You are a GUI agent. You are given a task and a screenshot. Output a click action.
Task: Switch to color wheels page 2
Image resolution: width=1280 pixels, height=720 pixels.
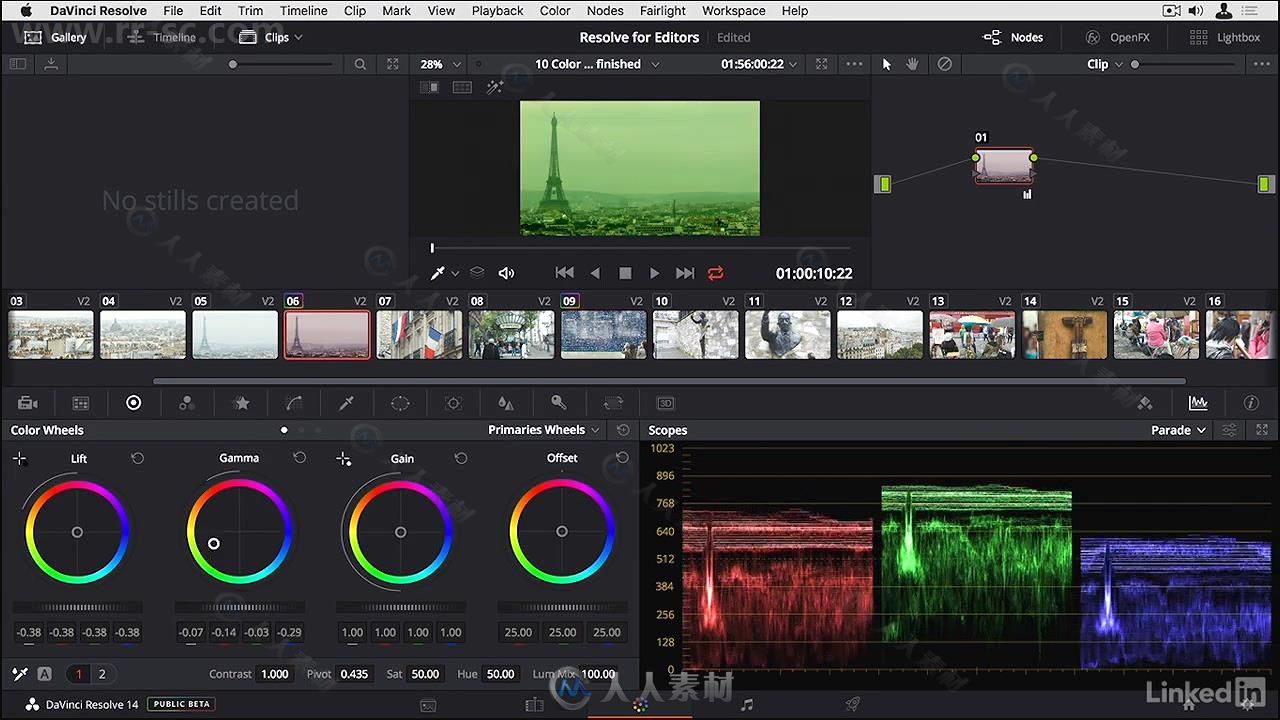101,674
